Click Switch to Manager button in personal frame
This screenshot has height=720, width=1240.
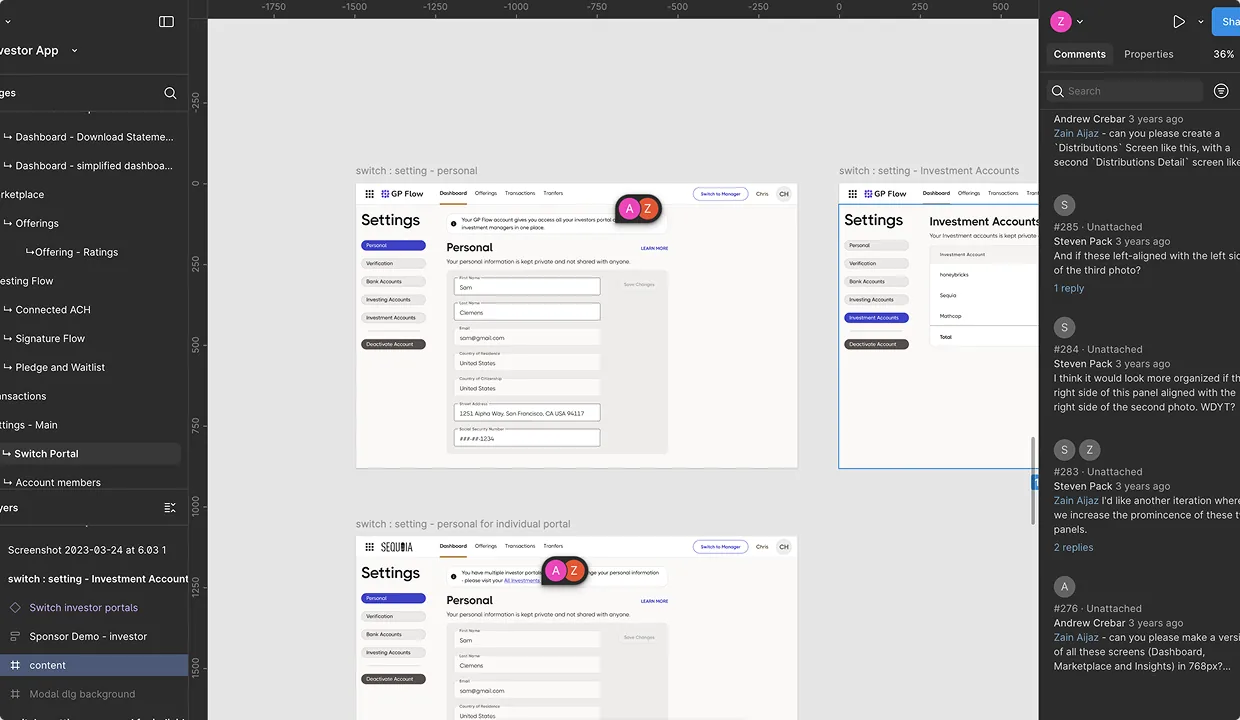720,194
